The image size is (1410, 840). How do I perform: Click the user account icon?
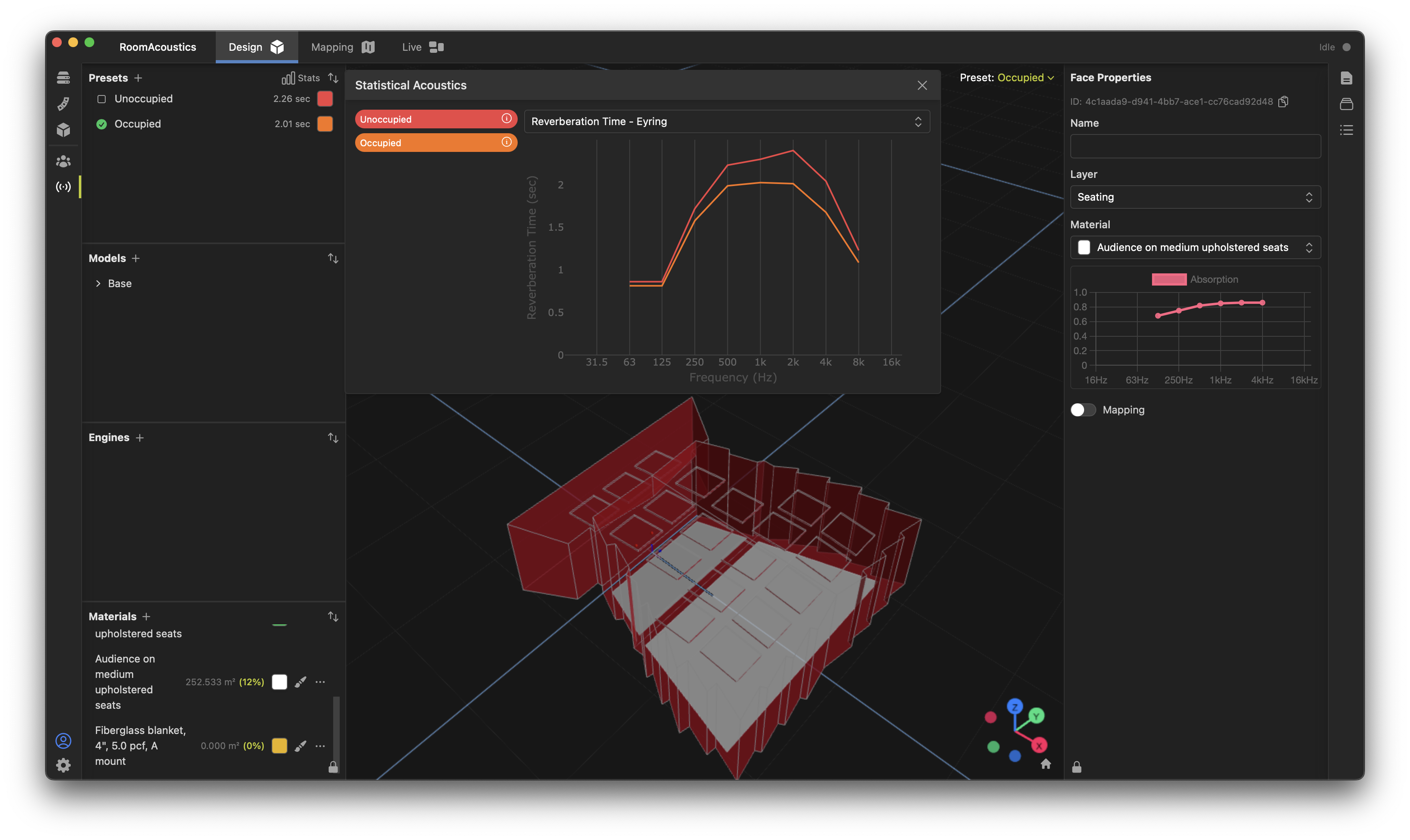pos(63,740)
